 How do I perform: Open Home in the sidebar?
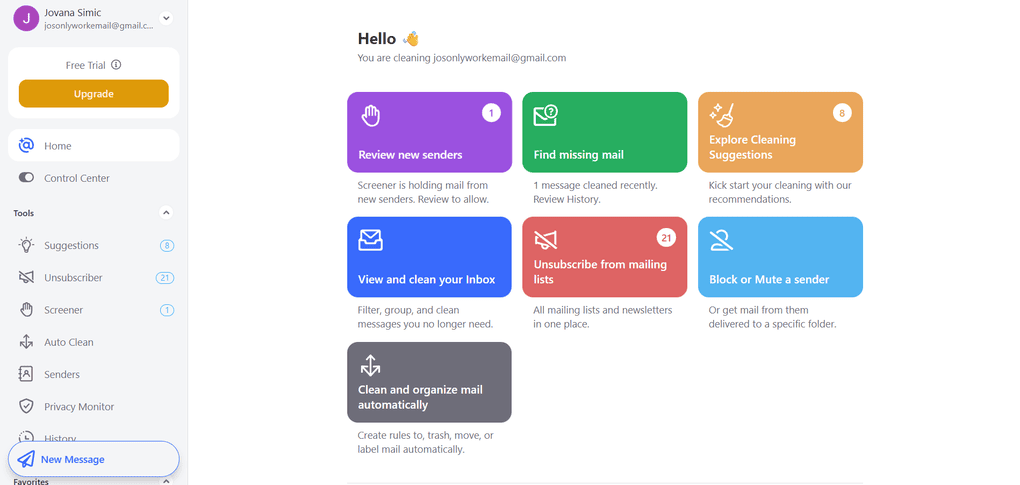[94, 146]
